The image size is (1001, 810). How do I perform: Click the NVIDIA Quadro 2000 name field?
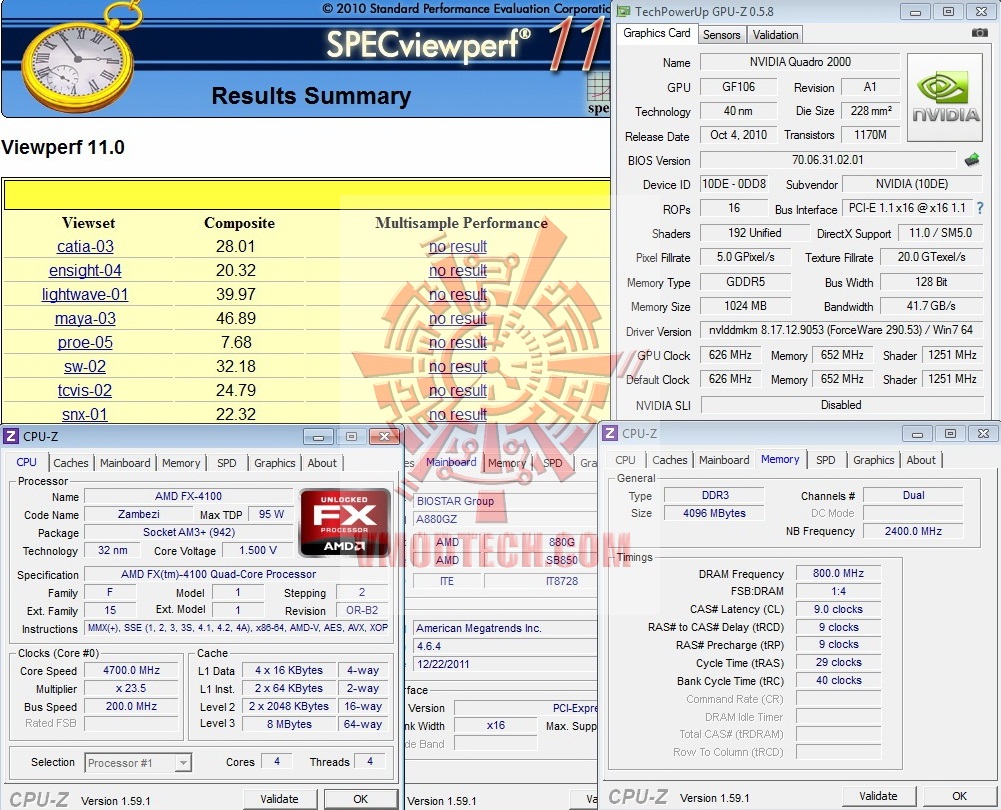(x=800, y=62)
